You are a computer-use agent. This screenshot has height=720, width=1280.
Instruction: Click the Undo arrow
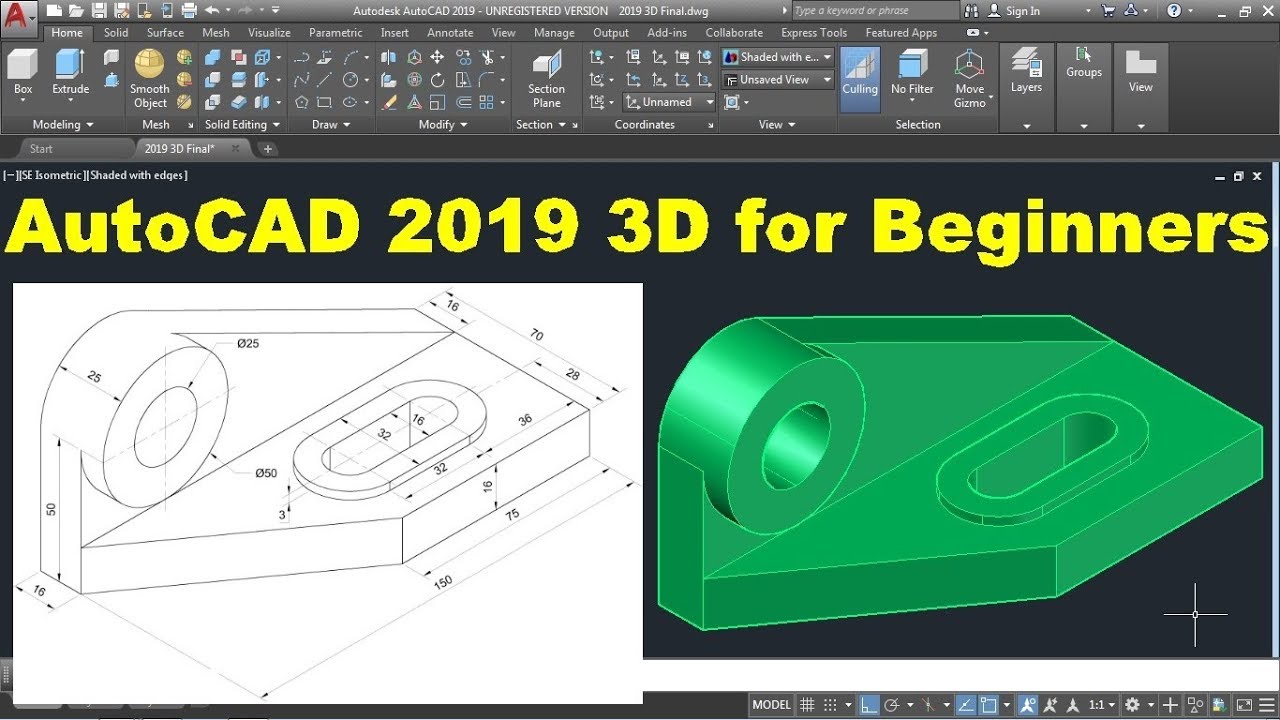coord(211,10)
